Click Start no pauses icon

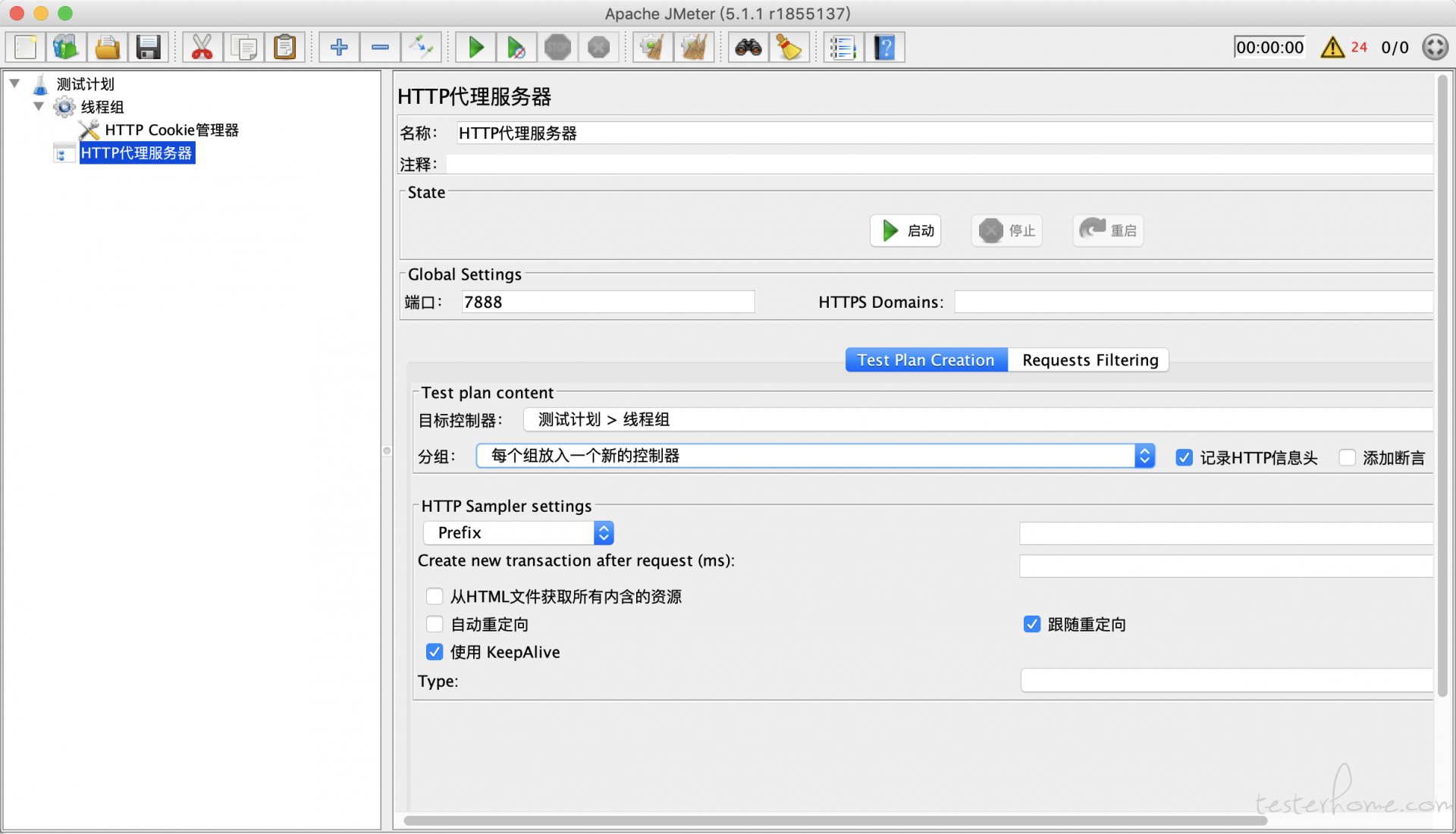click(516, 48)
